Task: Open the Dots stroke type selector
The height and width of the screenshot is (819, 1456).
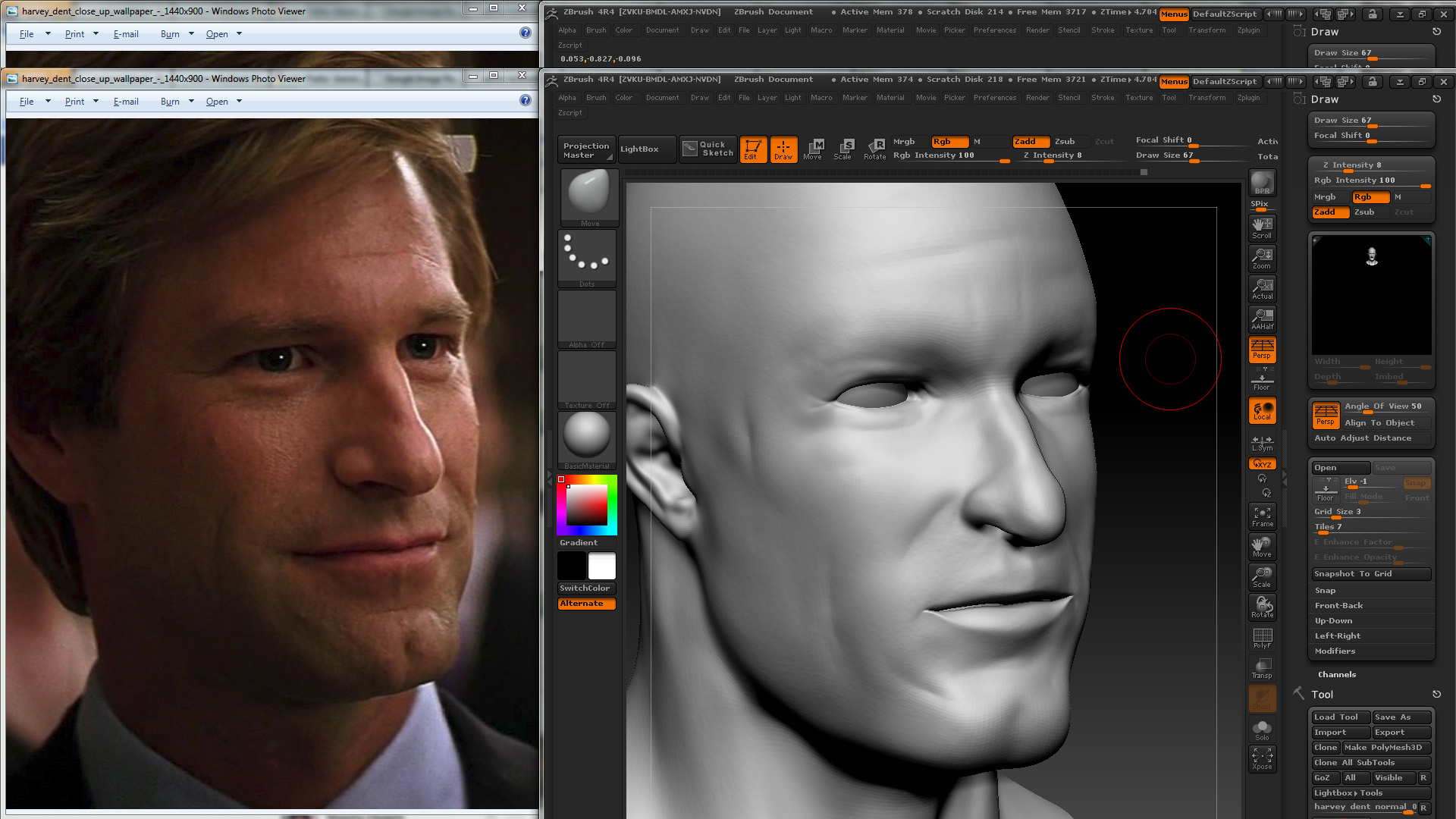Action: pos(587,259)
